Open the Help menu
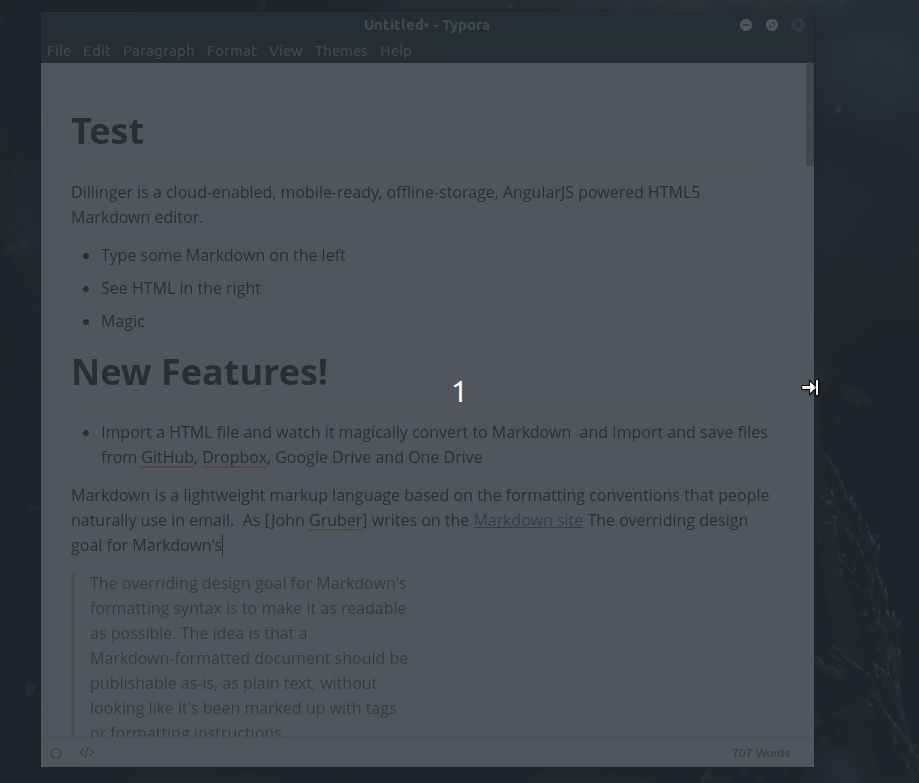 click(x=395, y=50)
